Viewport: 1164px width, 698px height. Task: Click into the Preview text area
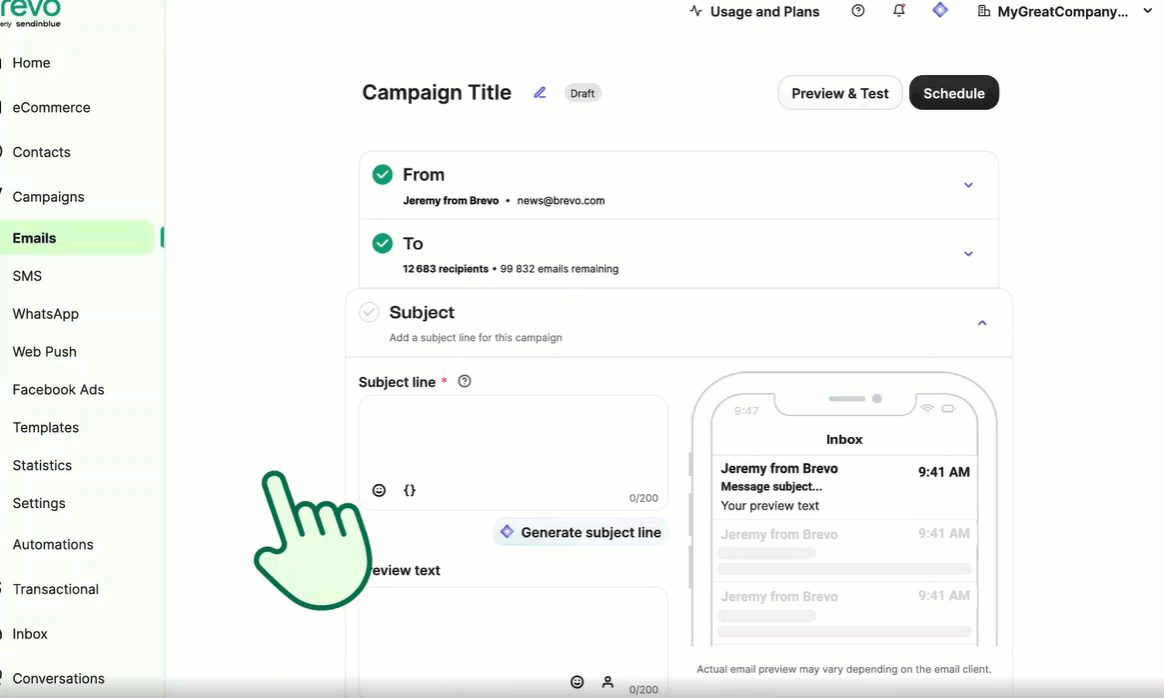513,642
